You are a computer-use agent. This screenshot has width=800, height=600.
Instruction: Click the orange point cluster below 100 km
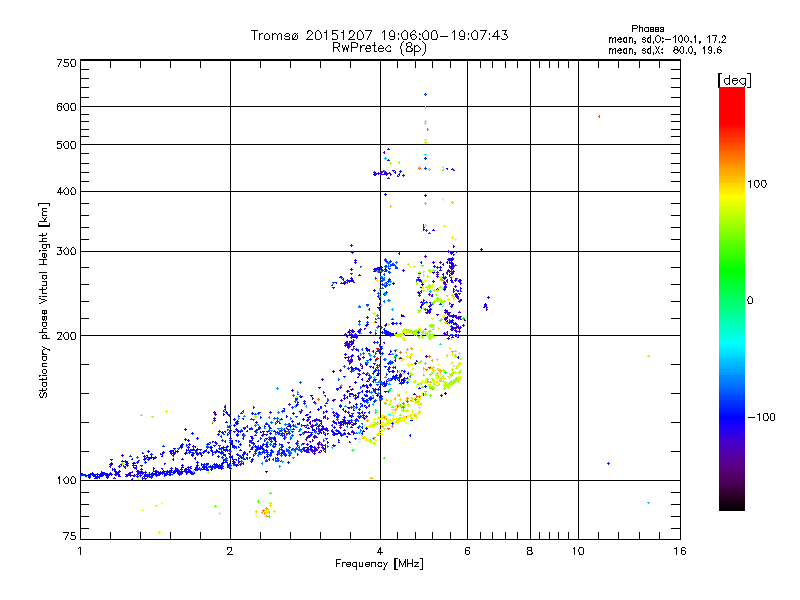[x=265, y=511]
